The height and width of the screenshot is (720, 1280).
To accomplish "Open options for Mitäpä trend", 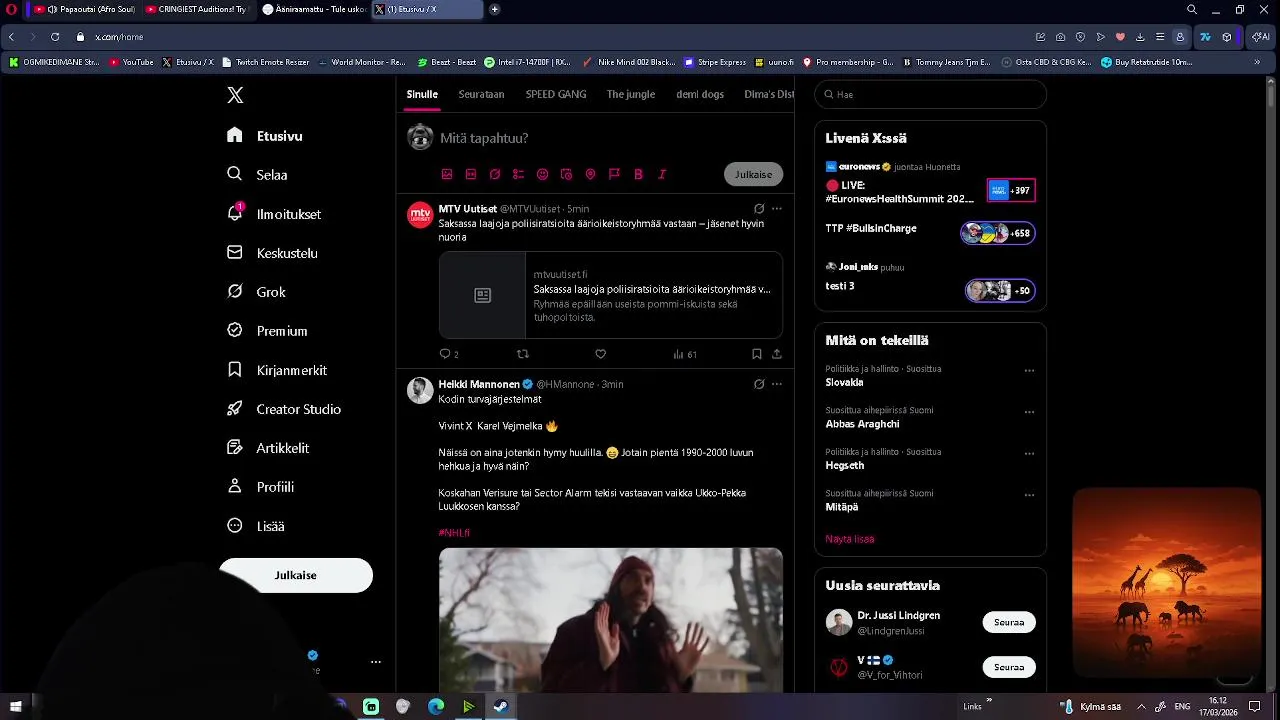I will 1029,495.
